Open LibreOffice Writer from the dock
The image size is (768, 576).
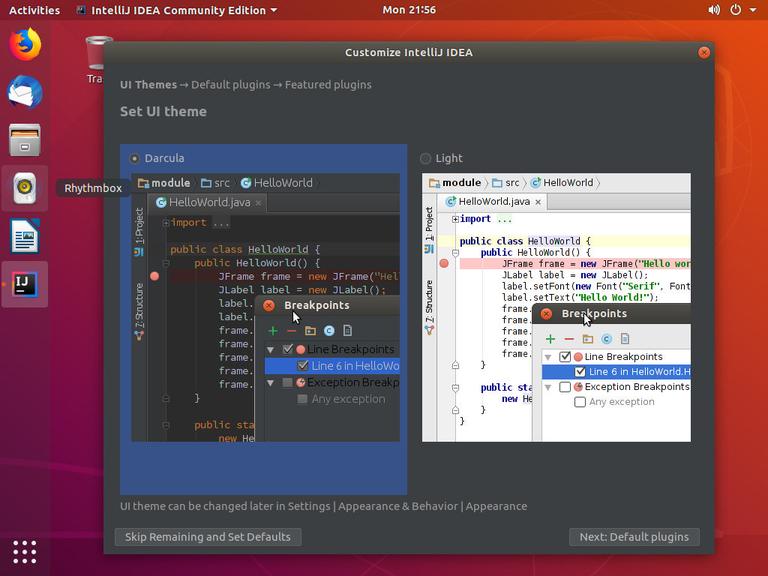coord(24,236)
